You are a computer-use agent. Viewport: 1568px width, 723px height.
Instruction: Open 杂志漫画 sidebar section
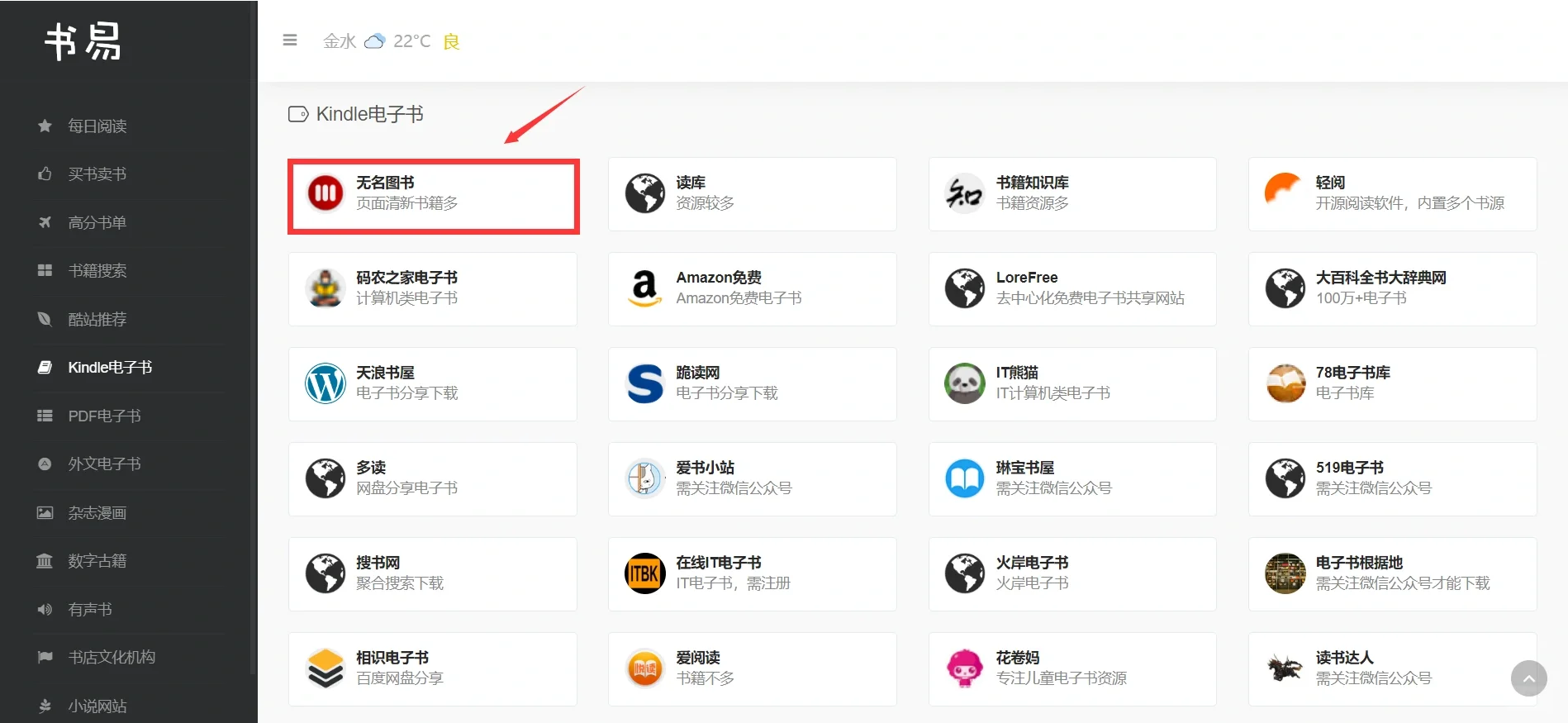[97, 512]
